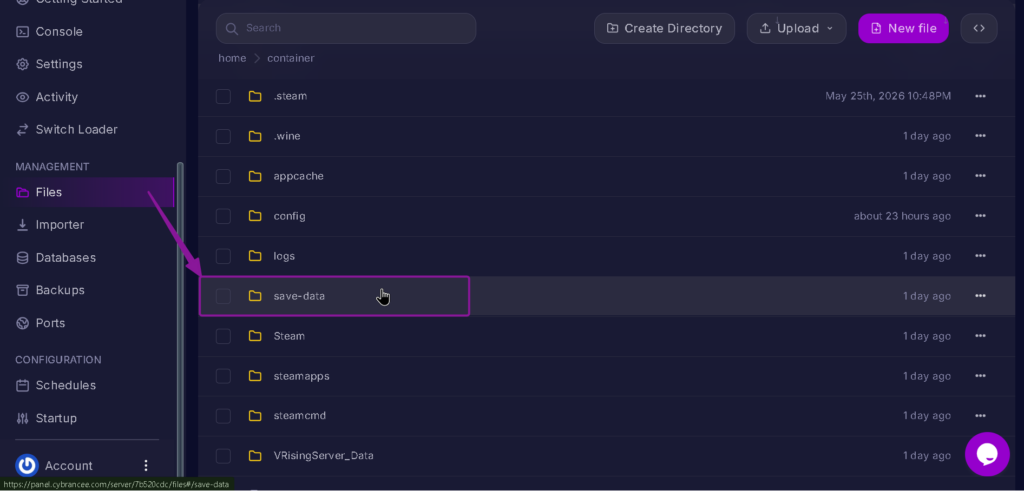
Task: Open the Ports page
Action: [x=40, y=323]
